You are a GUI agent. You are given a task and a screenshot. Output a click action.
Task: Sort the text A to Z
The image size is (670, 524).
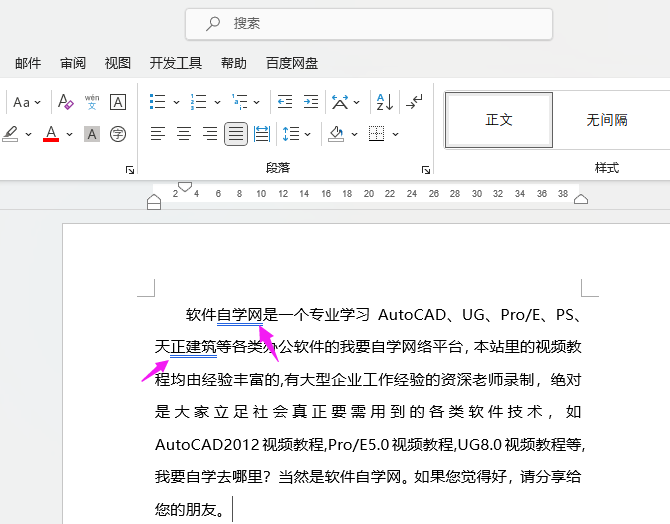pos(385,102)
